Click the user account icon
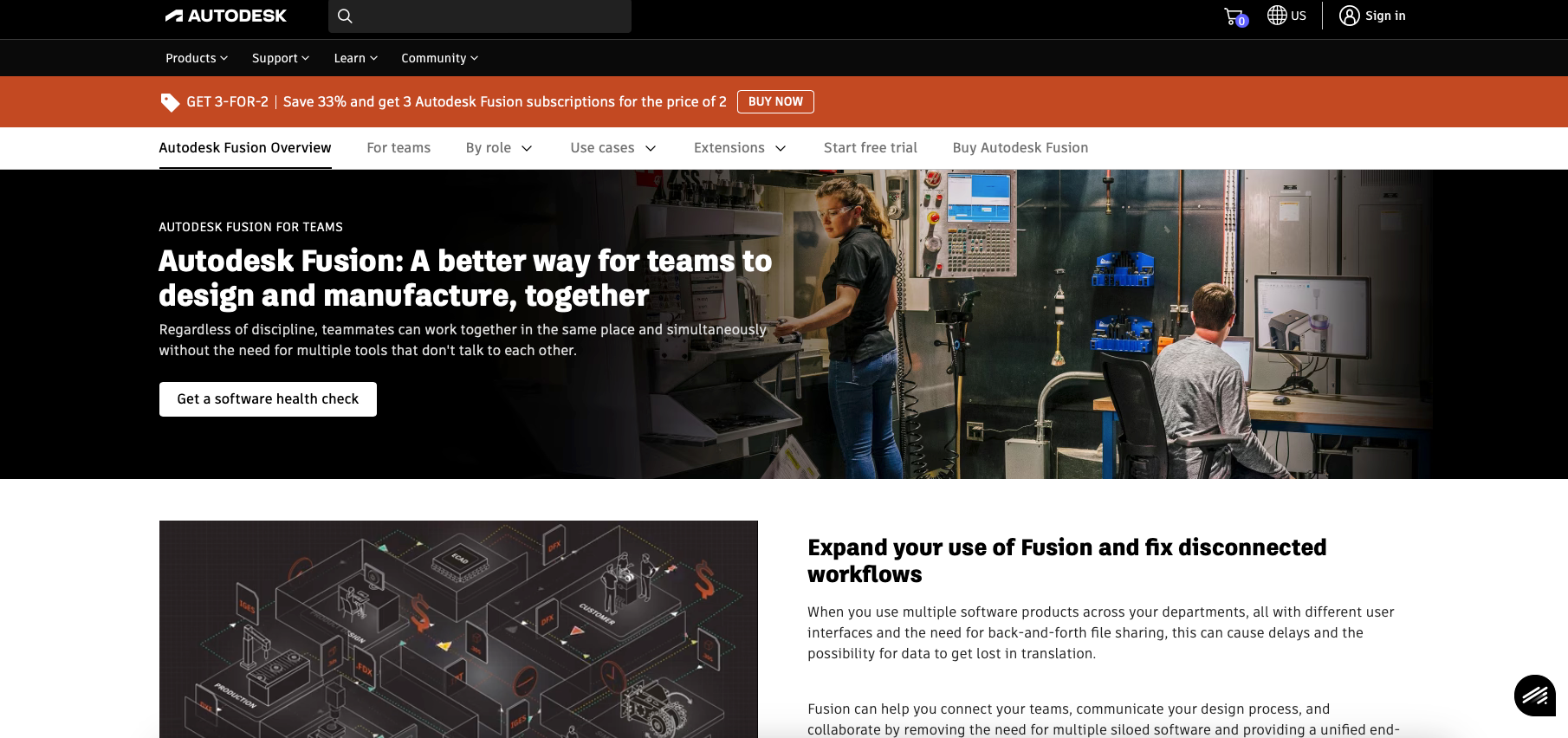 (1349, 16)
